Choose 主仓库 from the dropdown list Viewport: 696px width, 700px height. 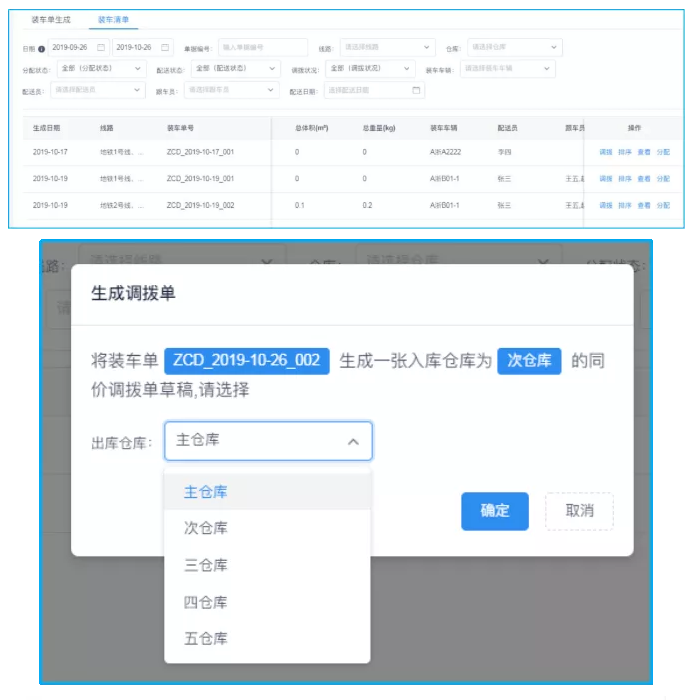[267, 492]
